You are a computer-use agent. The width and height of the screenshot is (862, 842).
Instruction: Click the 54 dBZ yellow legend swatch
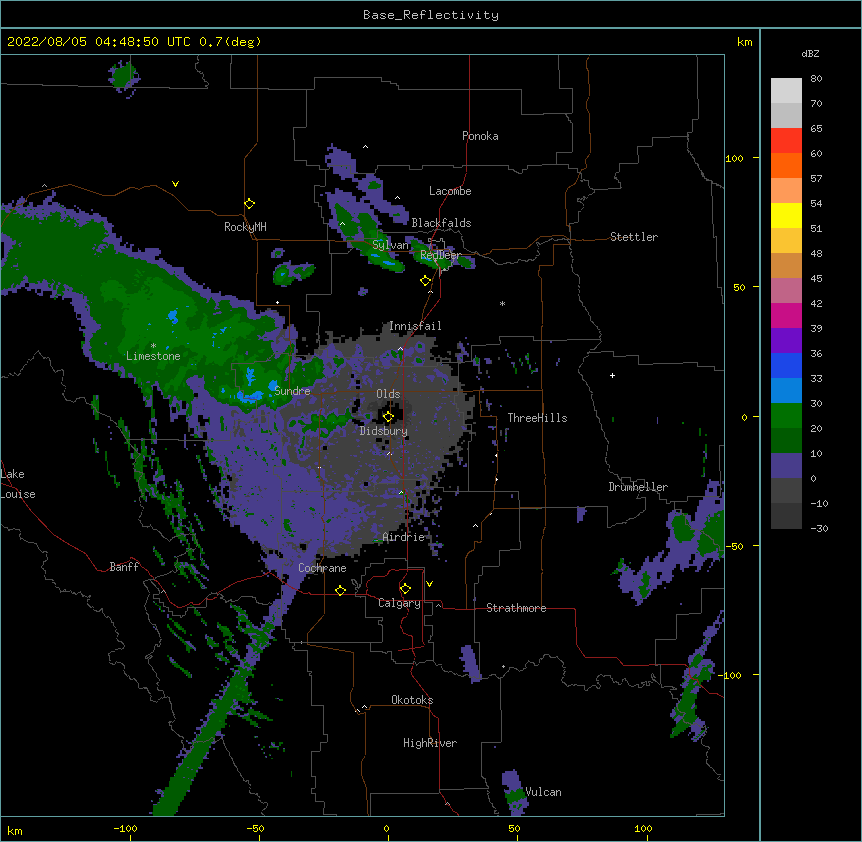coord(786,215)
